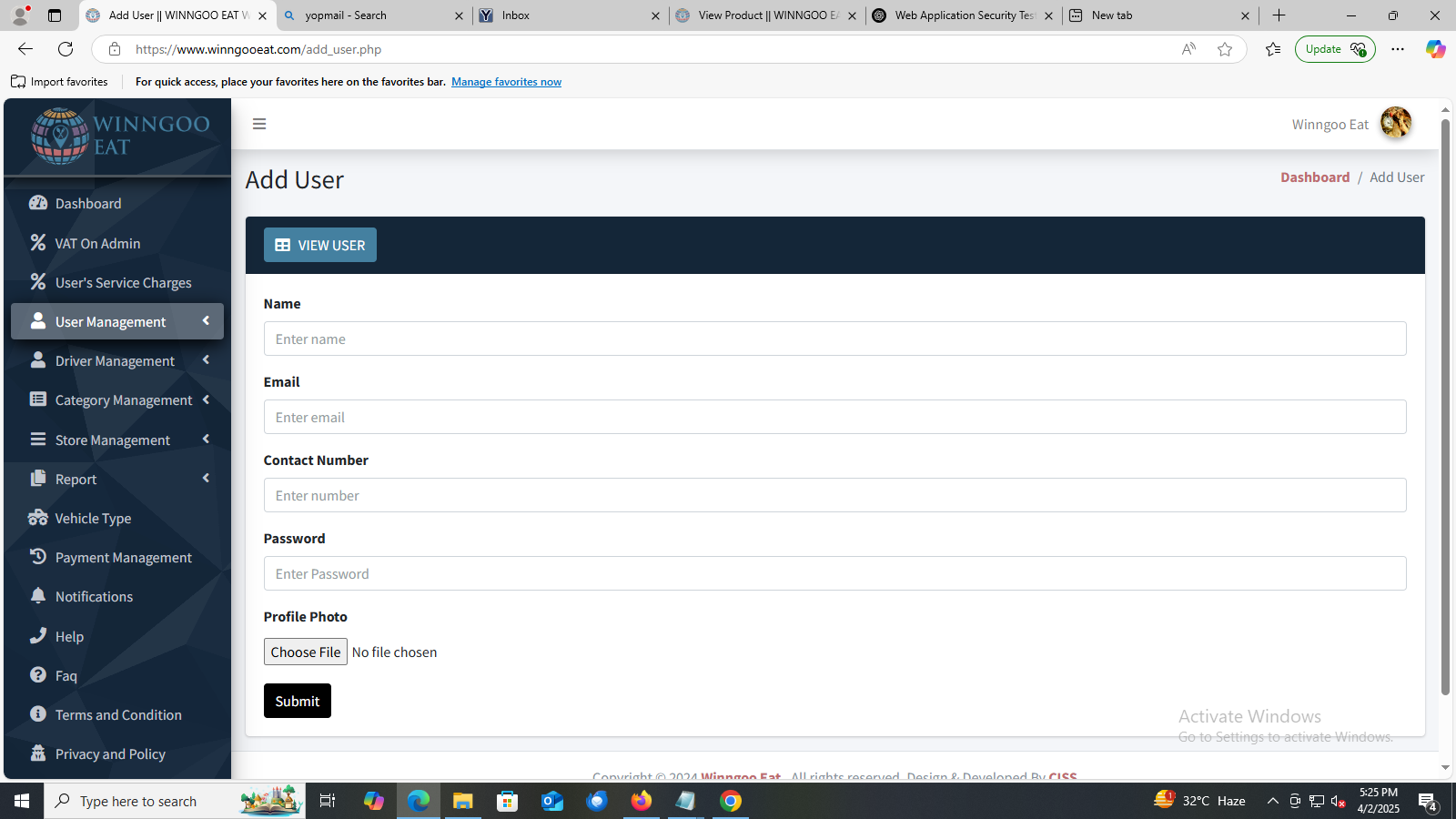
Task: Click the Winngoo Eat profile avatar
Action: click(x=1395, y=123)
